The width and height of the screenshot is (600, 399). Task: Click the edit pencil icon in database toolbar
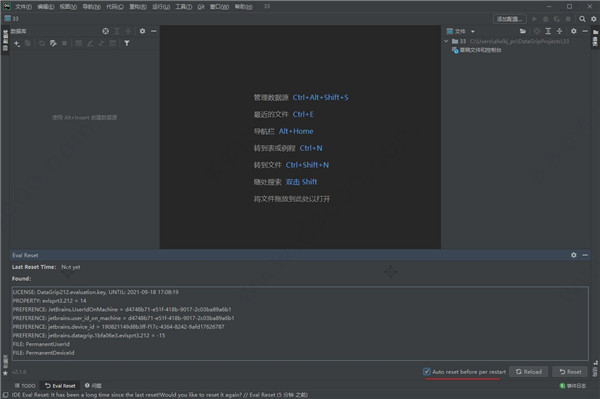pos(90,44)
